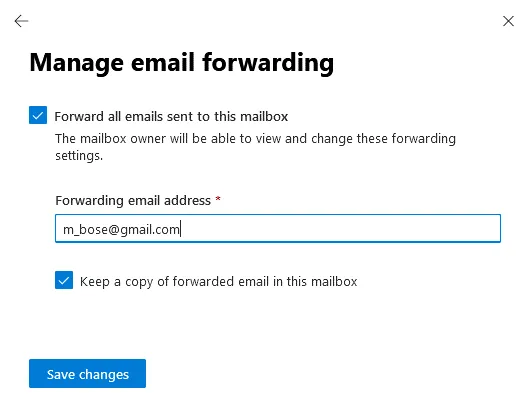The image size is (530, 412).
Task: Place cursor in m_bose@gmail.com text
Action: [x=122, y=230]
